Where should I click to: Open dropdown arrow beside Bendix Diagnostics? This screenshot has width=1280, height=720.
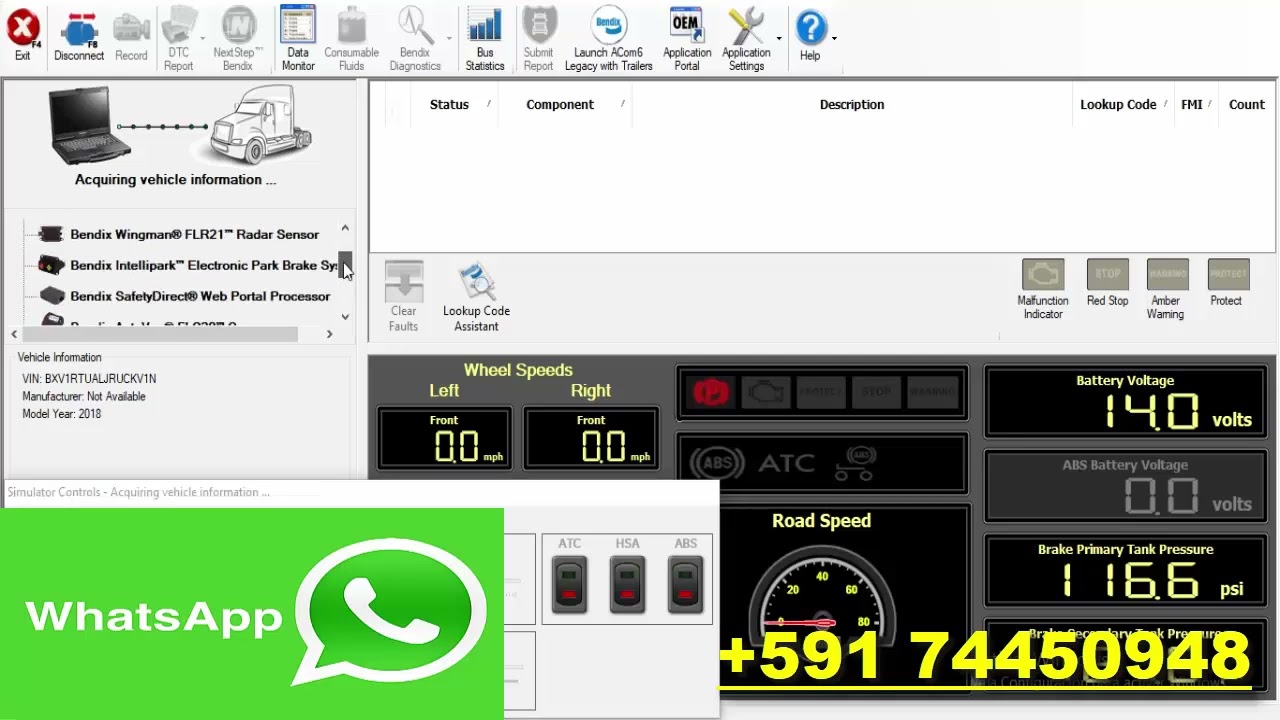tap(449, 39)
